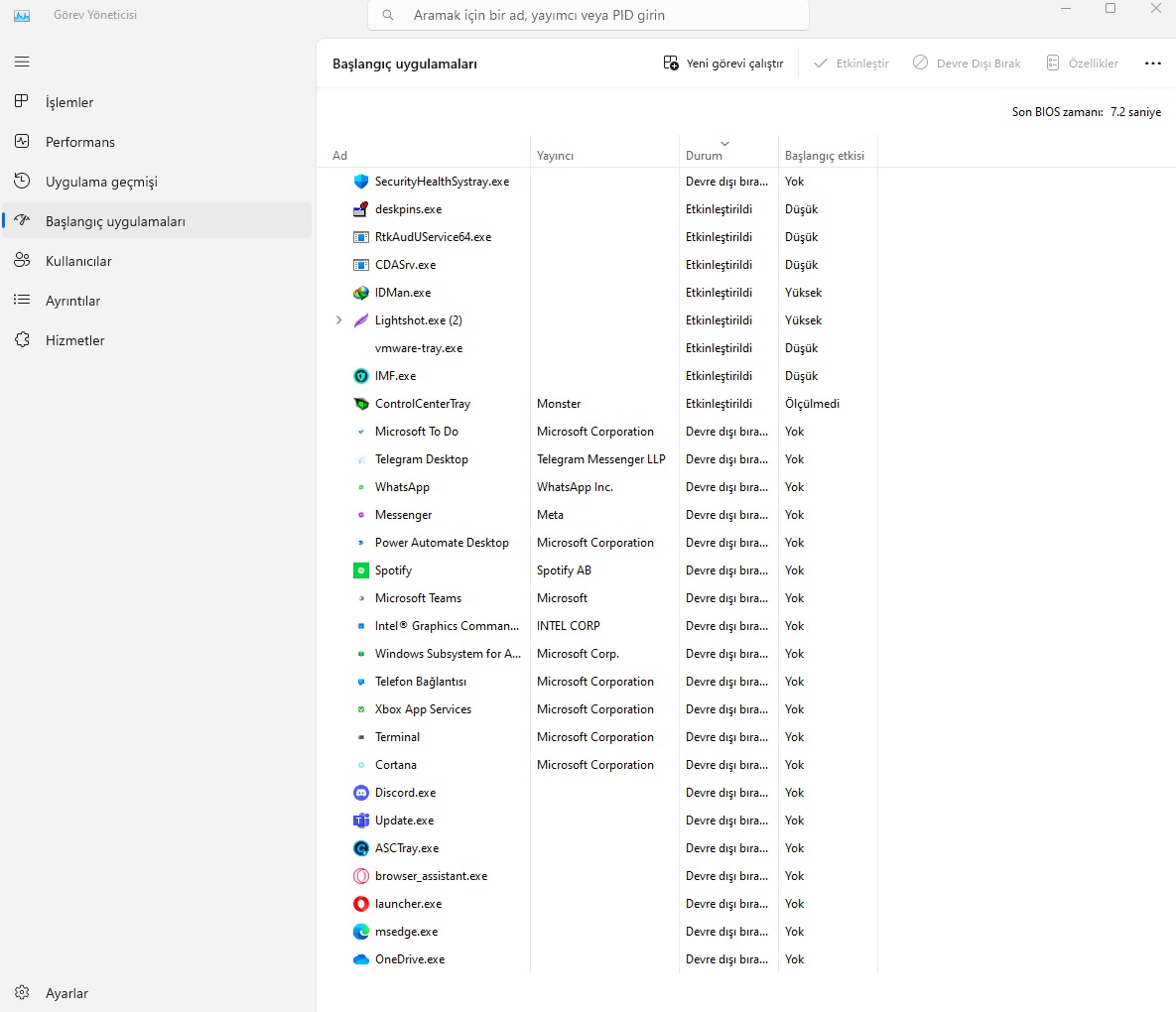Click the search magnifier icon

[x=388, y=15]
